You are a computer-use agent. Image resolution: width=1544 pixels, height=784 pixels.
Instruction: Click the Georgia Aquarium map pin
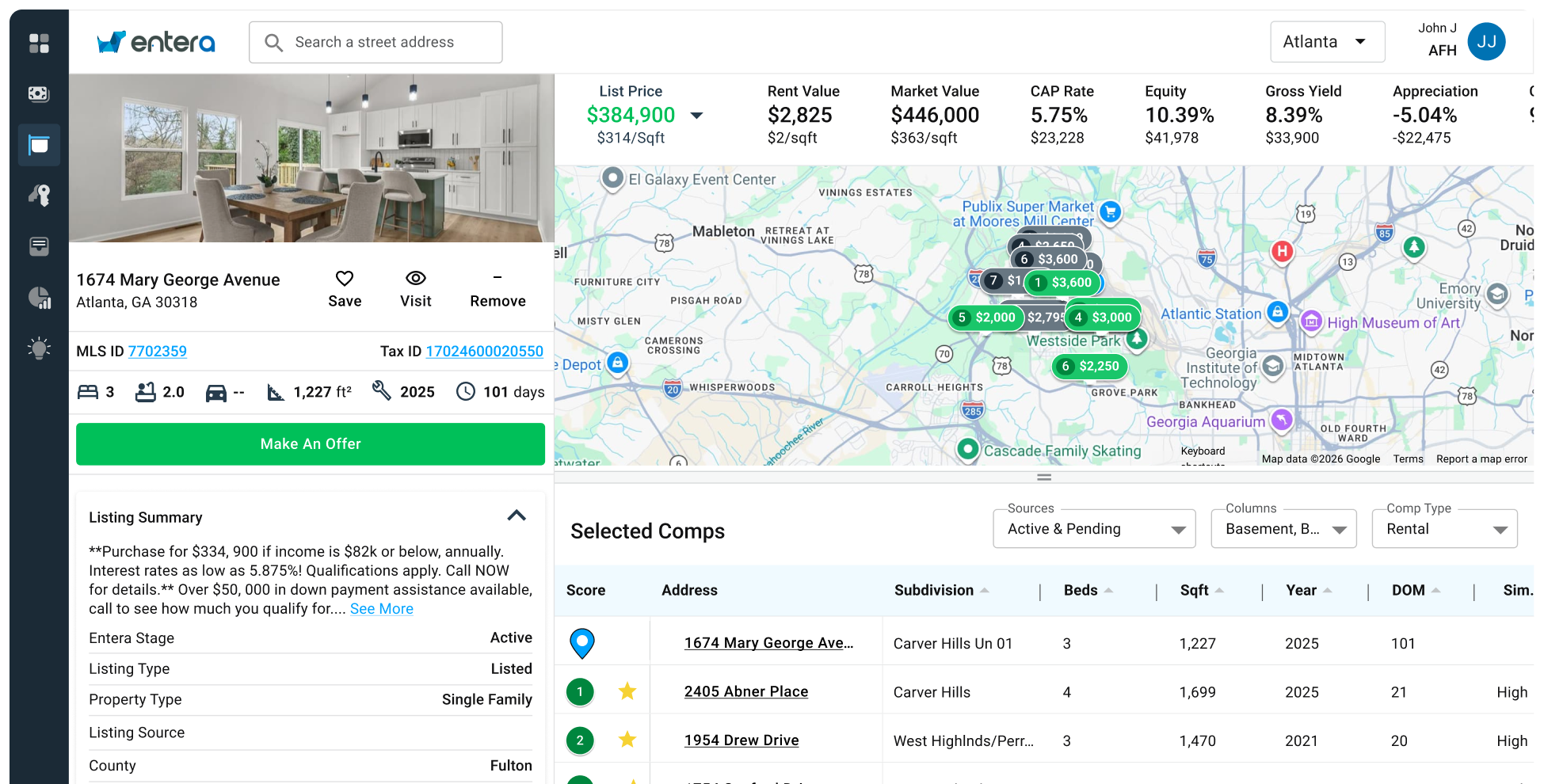pos(1281,420)
